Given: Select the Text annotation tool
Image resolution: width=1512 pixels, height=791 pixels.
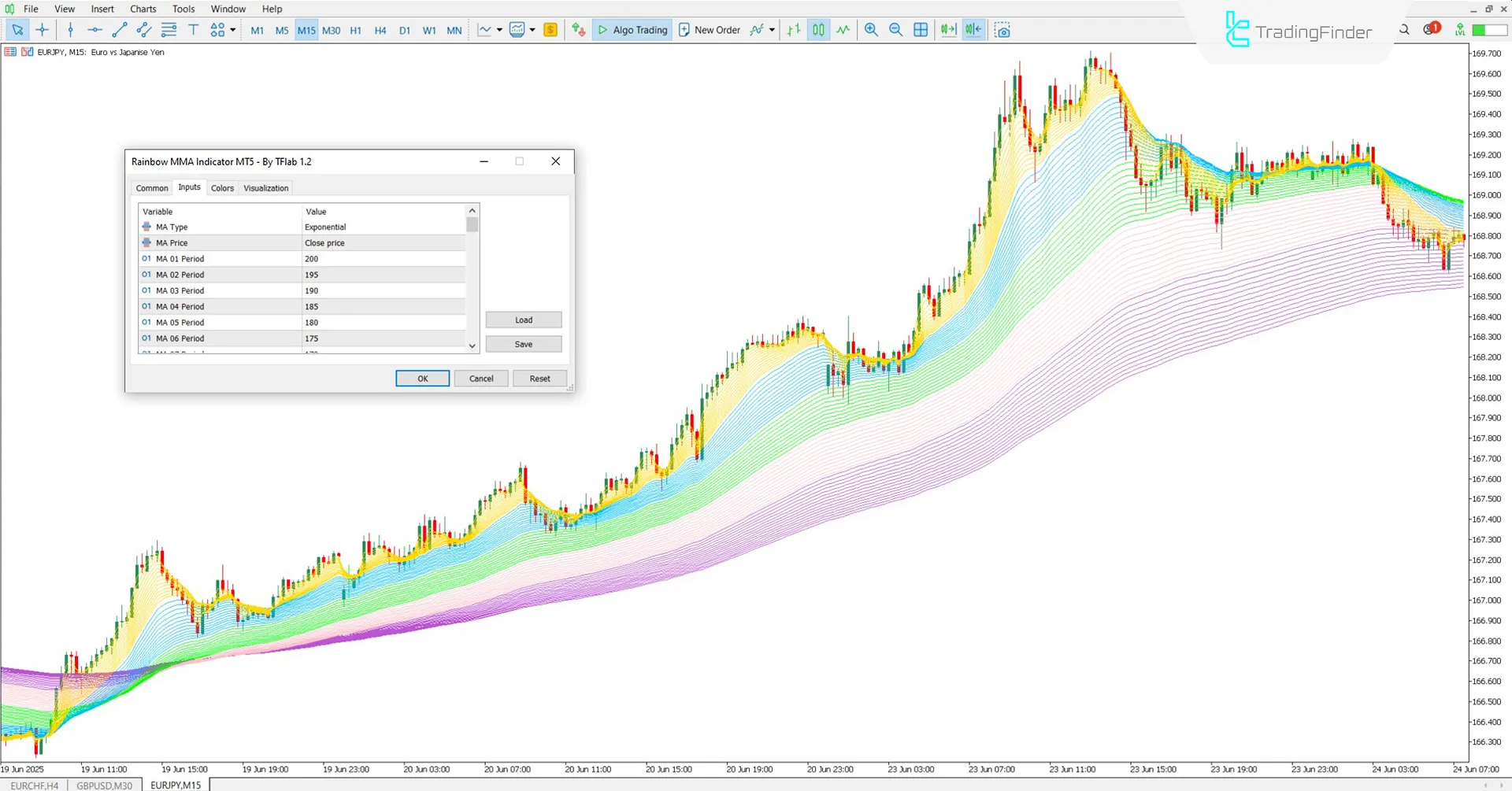Looking at the screenshot, I should coord(193,29).
